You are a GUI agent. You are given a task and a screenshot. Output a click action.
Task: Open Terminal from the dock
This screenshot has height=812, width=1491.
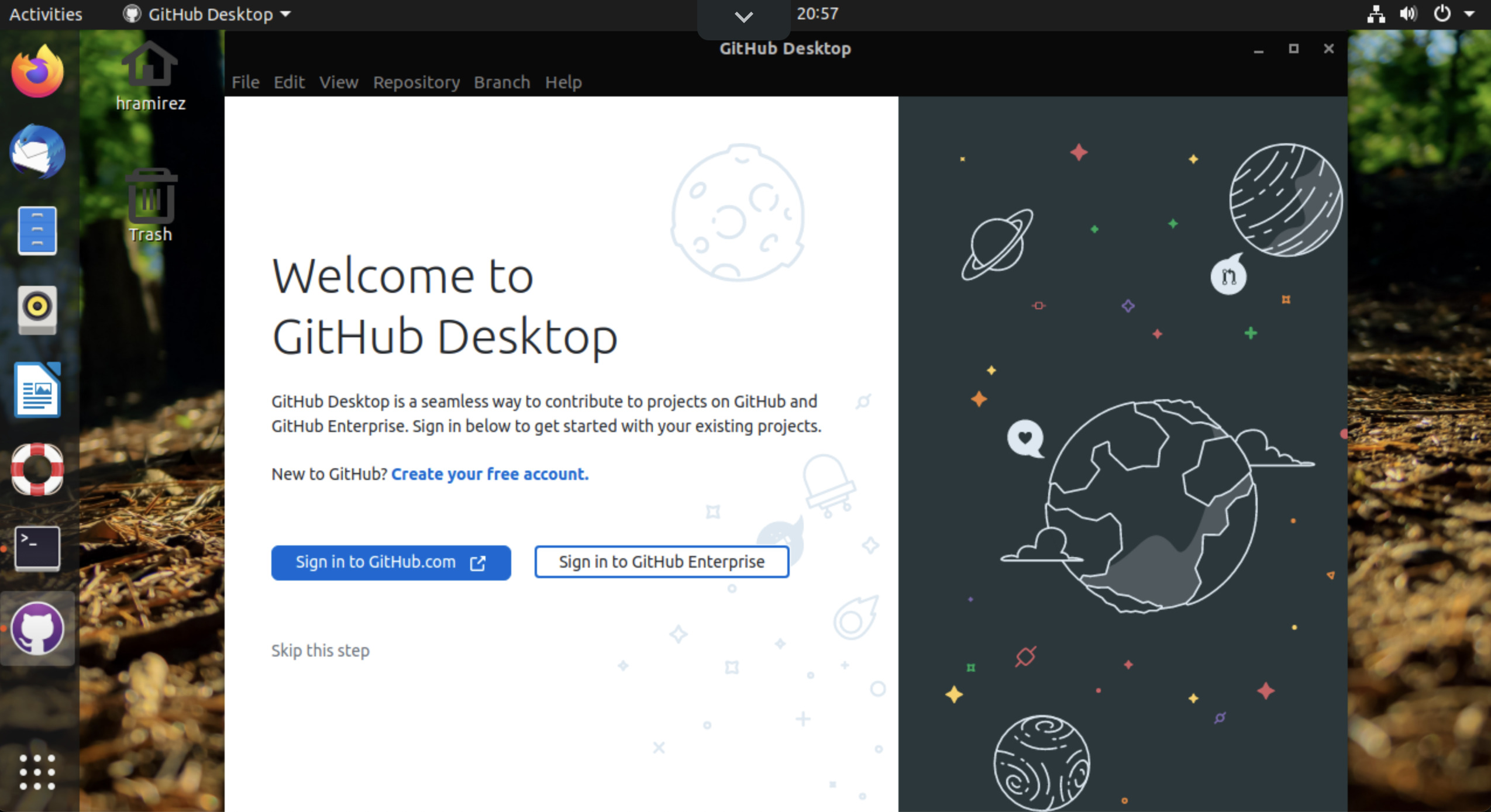(37, 548)
